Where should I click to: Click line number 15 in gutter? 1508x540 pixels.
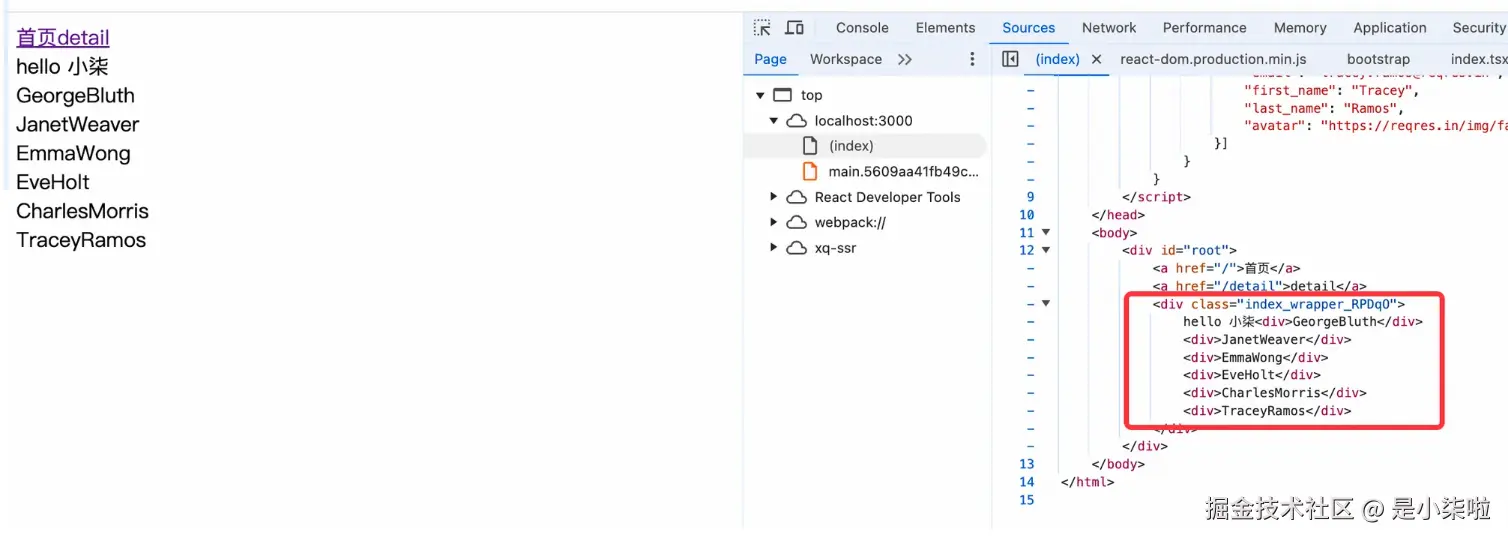[1026, 500]
